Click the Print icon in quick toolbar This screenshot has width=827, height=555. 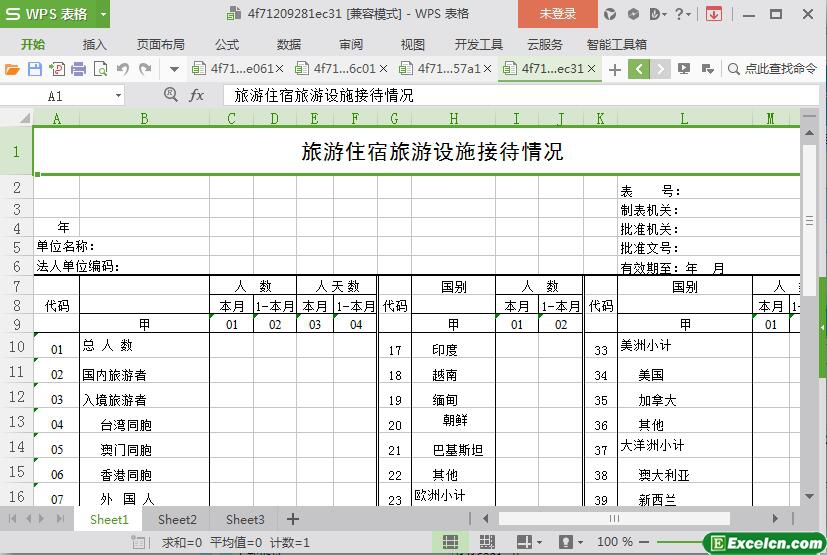[79, 69]
